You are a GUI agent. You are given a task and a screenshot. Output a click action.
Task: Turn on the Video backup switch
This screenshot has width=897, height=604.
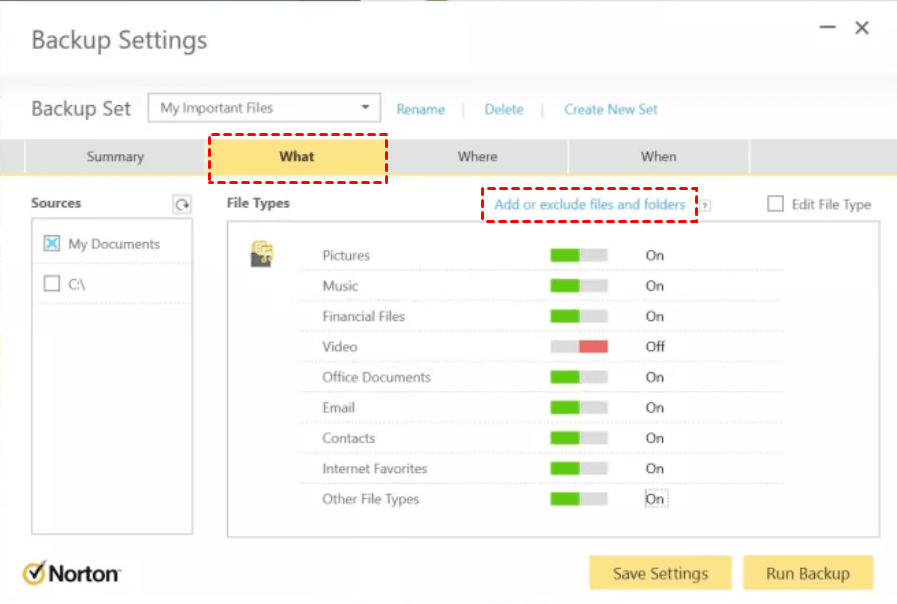click(x=579, y=347)
